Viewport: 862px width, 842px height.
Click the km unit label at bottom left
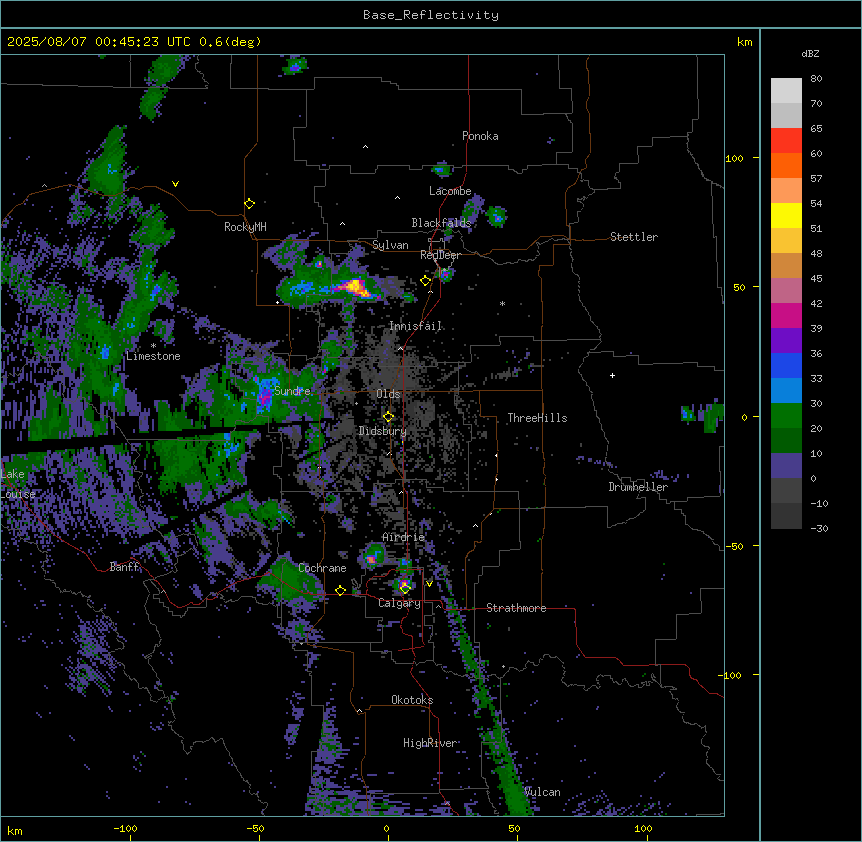pos(15,830)
